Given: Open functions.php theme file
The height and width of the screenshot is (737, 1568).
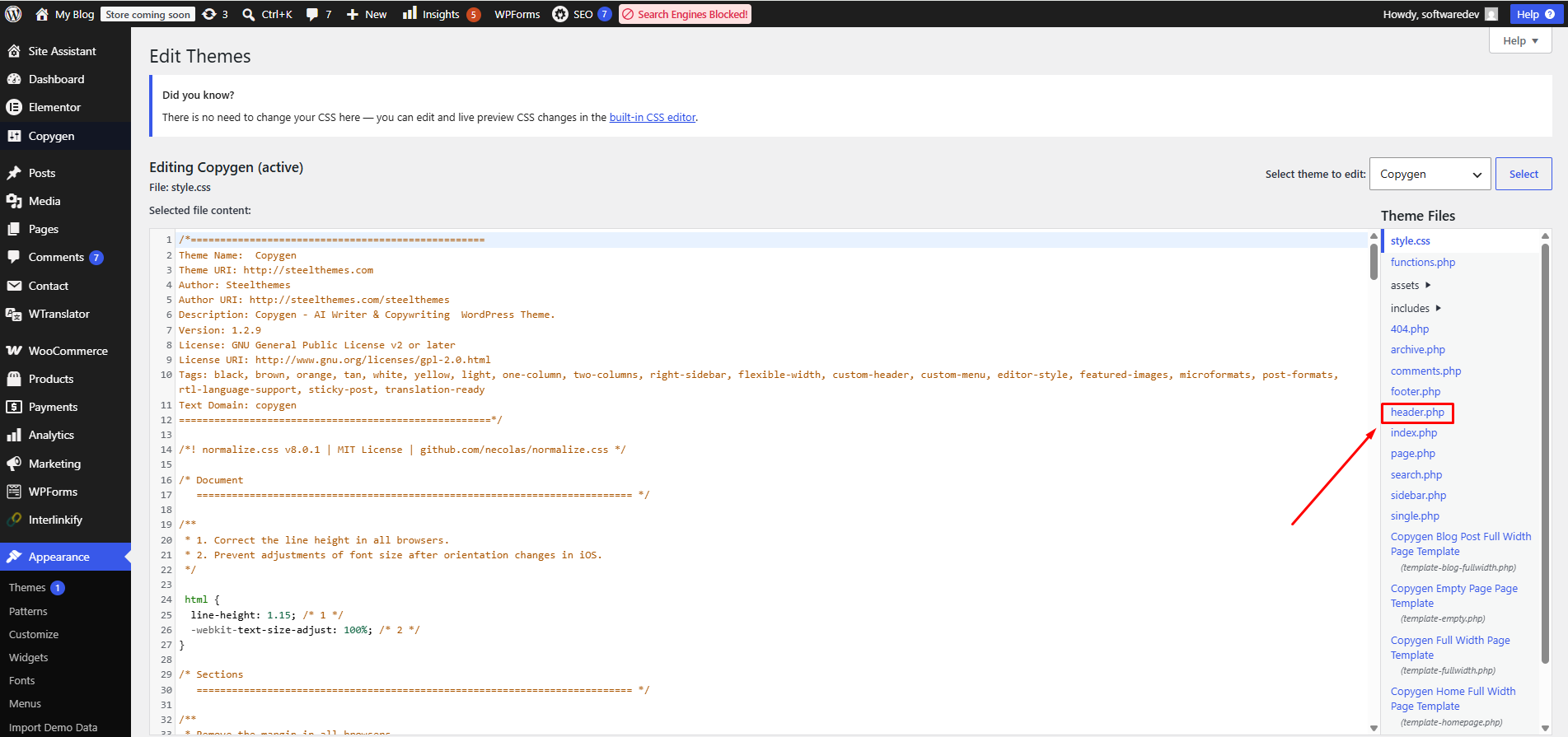Looking at the screenshot, I should [1423, 262].
